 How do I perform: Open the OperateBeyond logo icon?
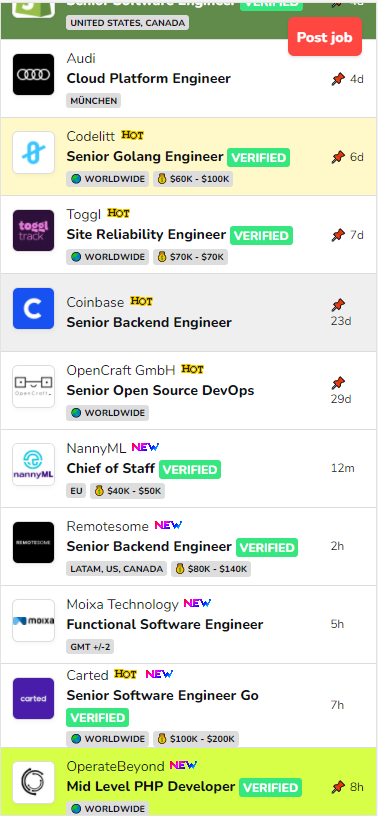(x=33, y=782)
